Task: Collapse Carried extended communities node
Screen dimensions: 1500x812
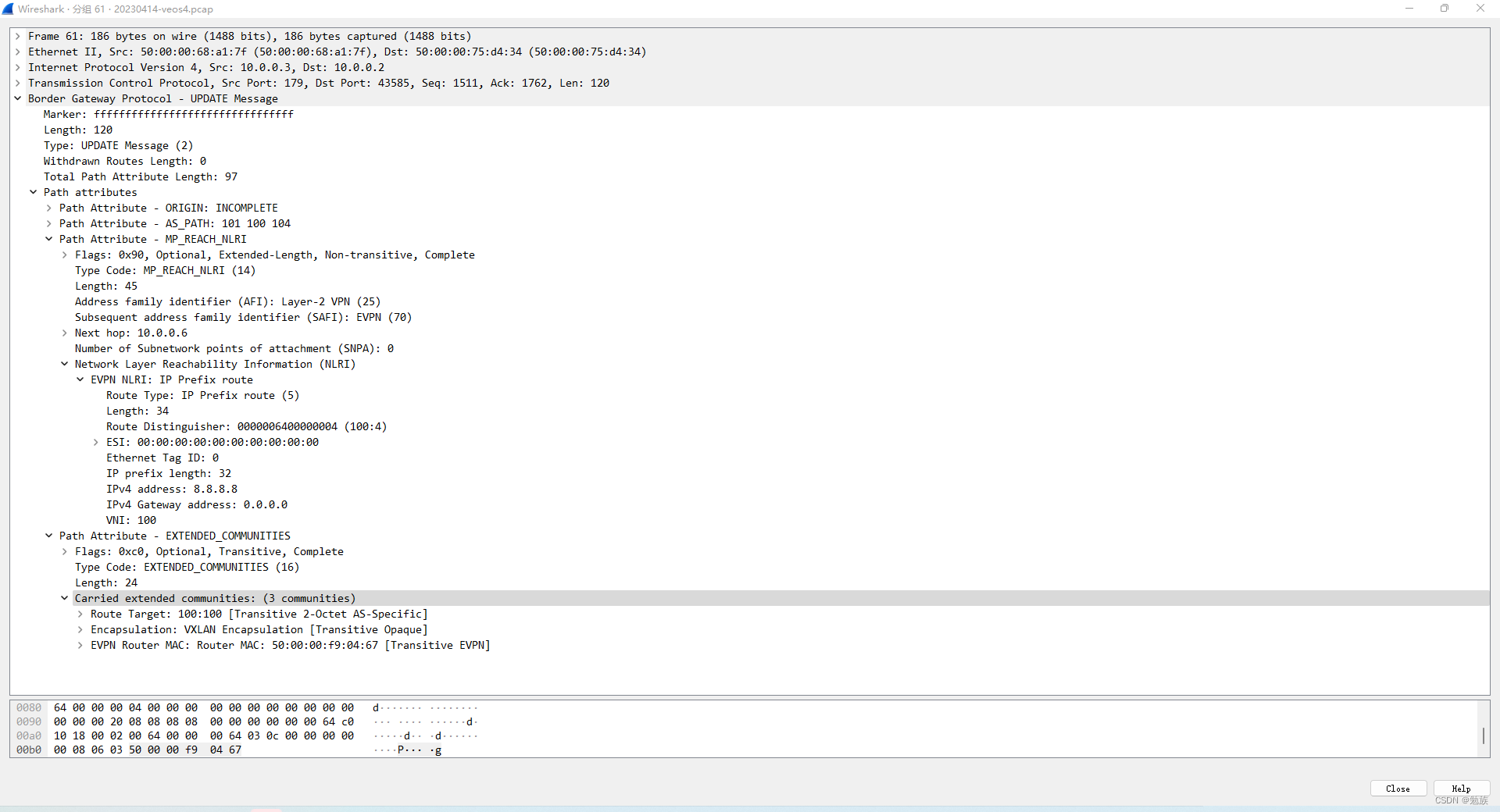Action: coord(64,598)
